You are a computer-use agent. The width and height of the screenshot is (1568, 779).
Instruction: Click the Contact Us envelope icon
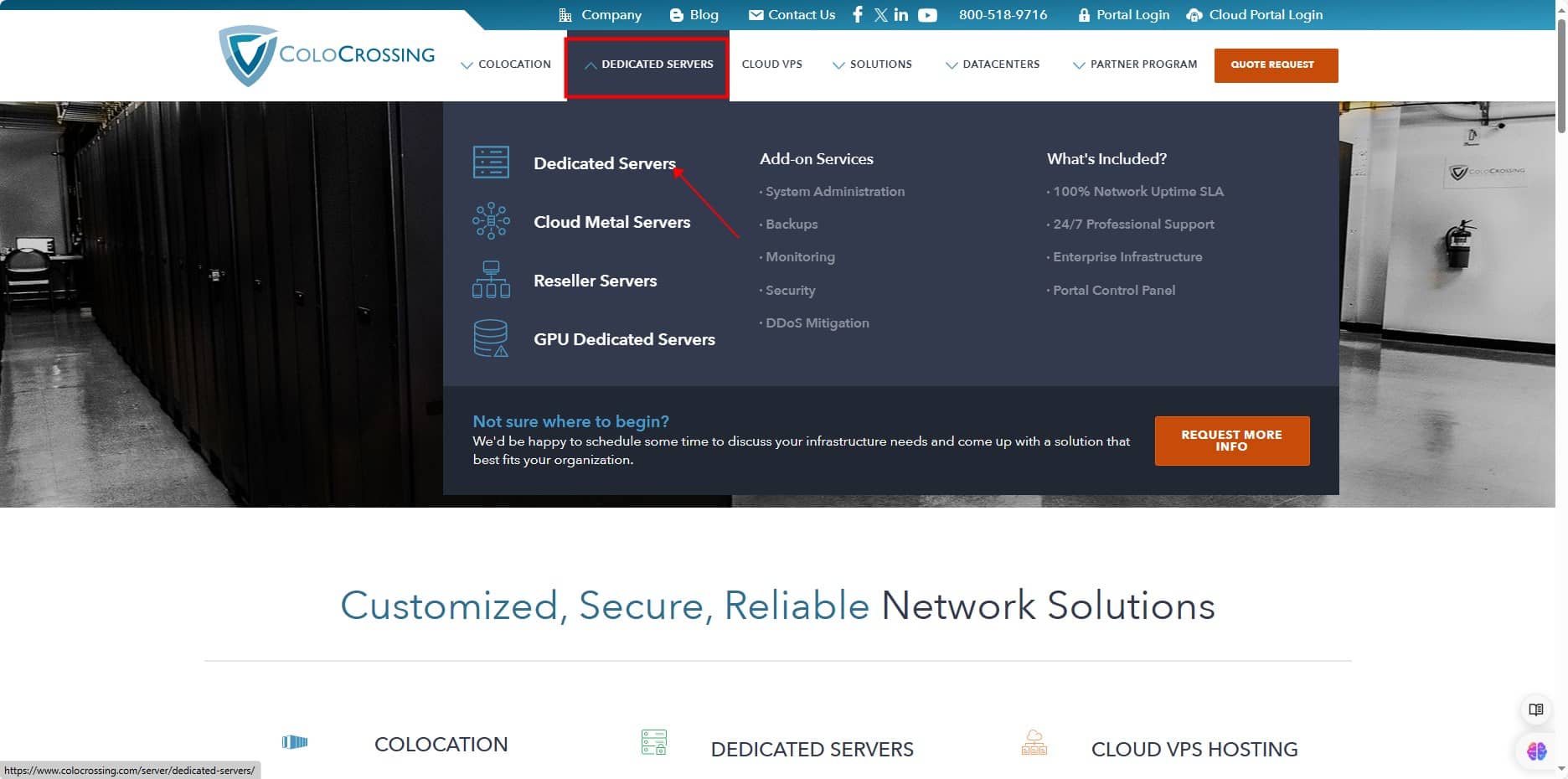pyautogui.click(x=756, y=15)
